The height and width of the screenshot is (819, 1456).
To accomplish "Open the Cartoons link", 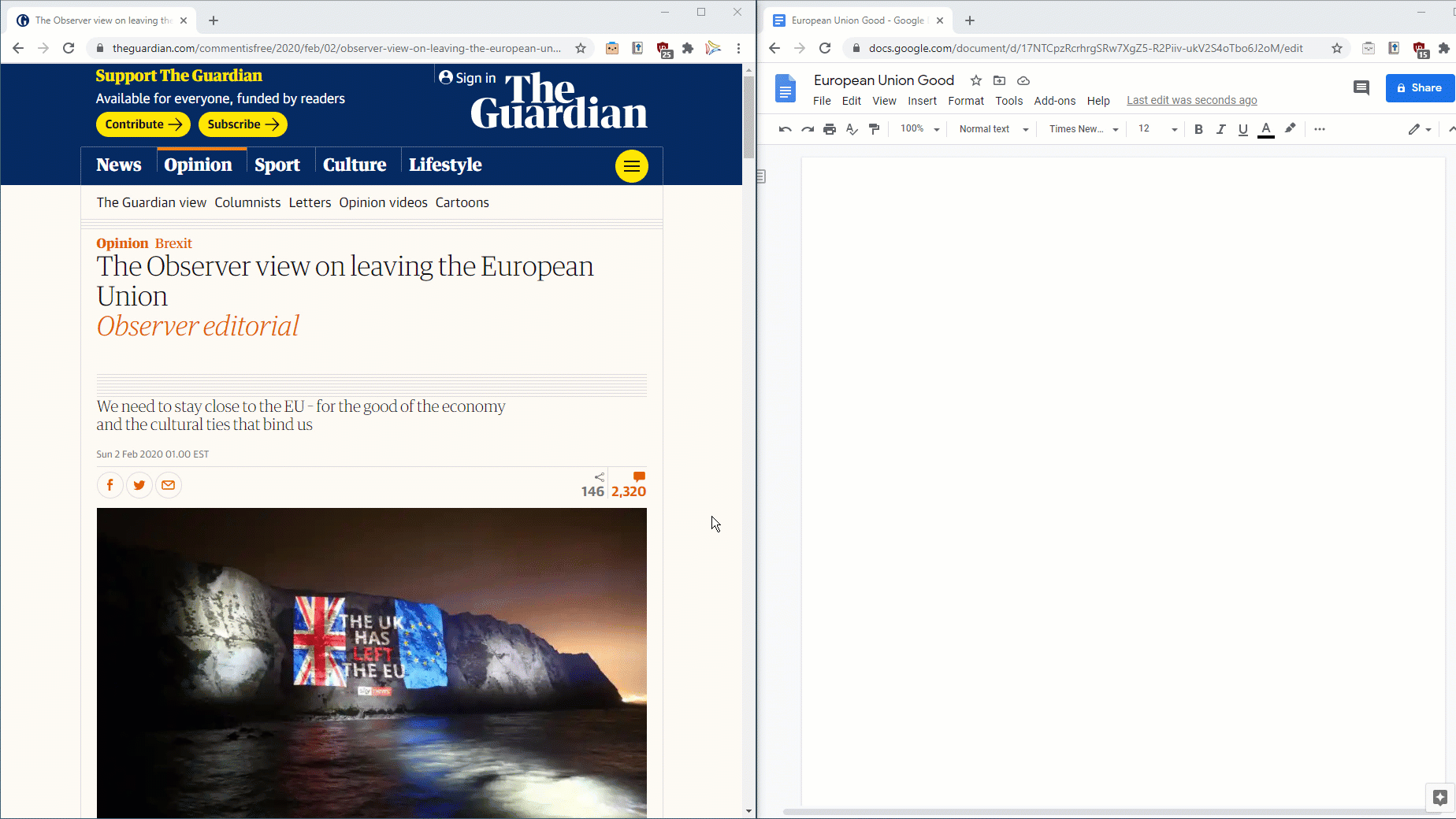I will click(462, 202).
